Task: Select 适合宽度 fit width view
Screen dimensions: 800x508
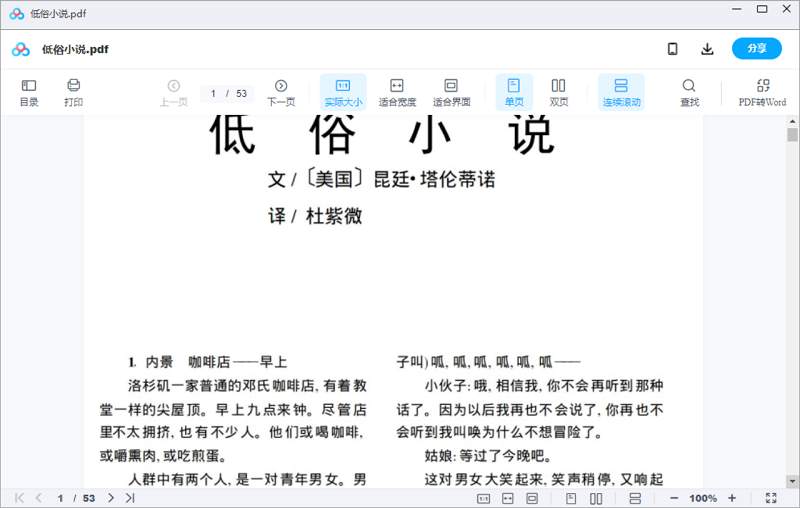Action: 397,92
